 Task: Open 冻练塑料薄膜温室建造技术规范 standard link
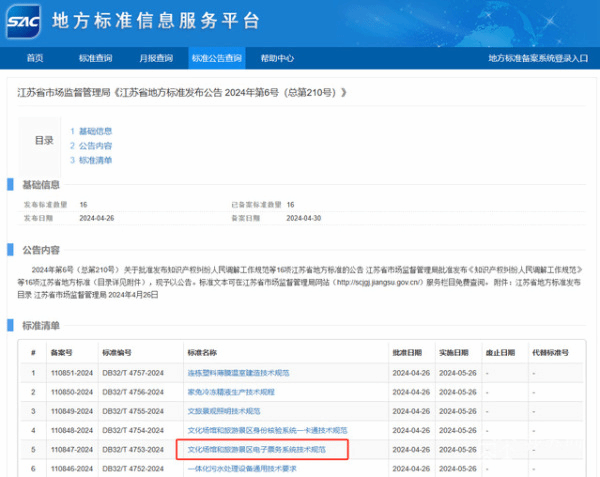(238, 372)
